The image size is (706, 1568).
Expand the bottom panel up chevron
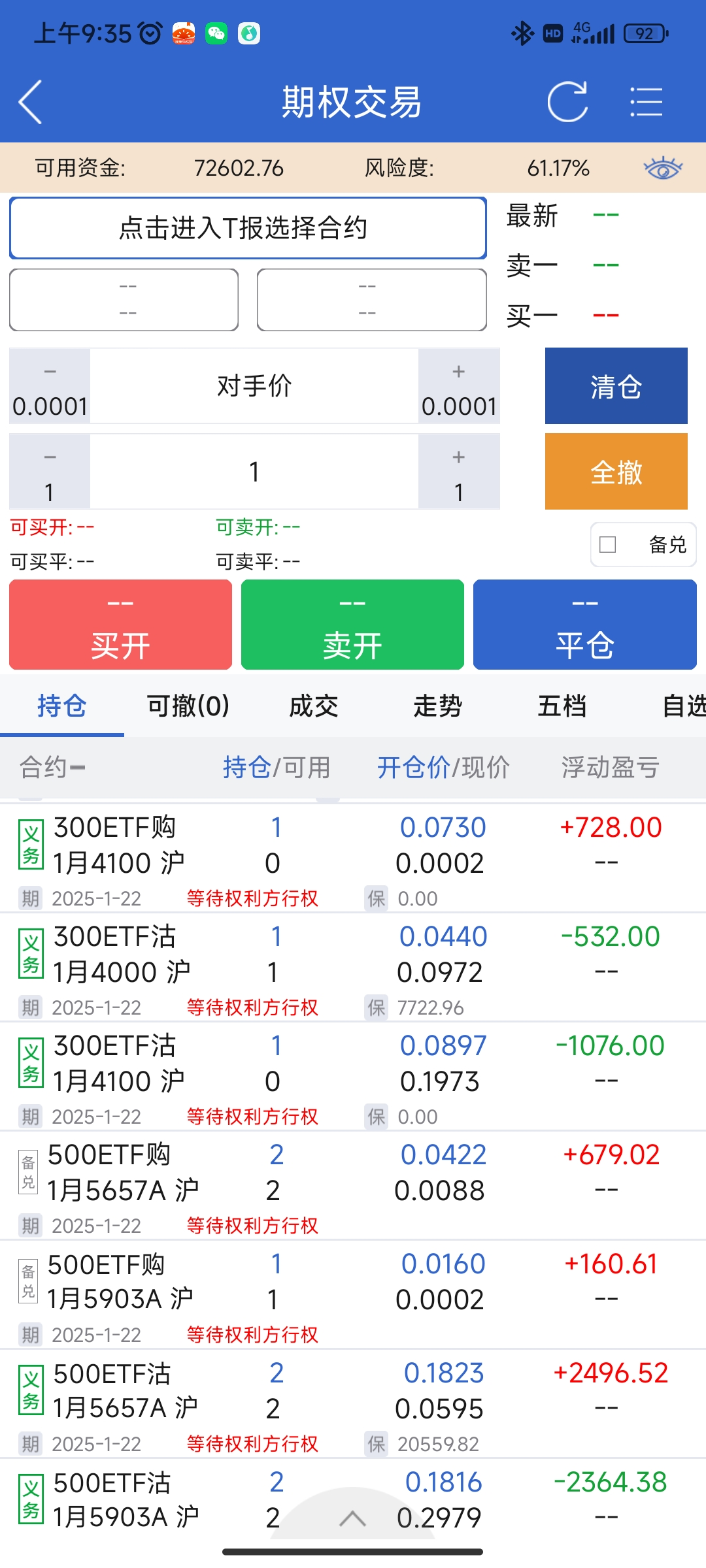click(x=352, y=1518)
